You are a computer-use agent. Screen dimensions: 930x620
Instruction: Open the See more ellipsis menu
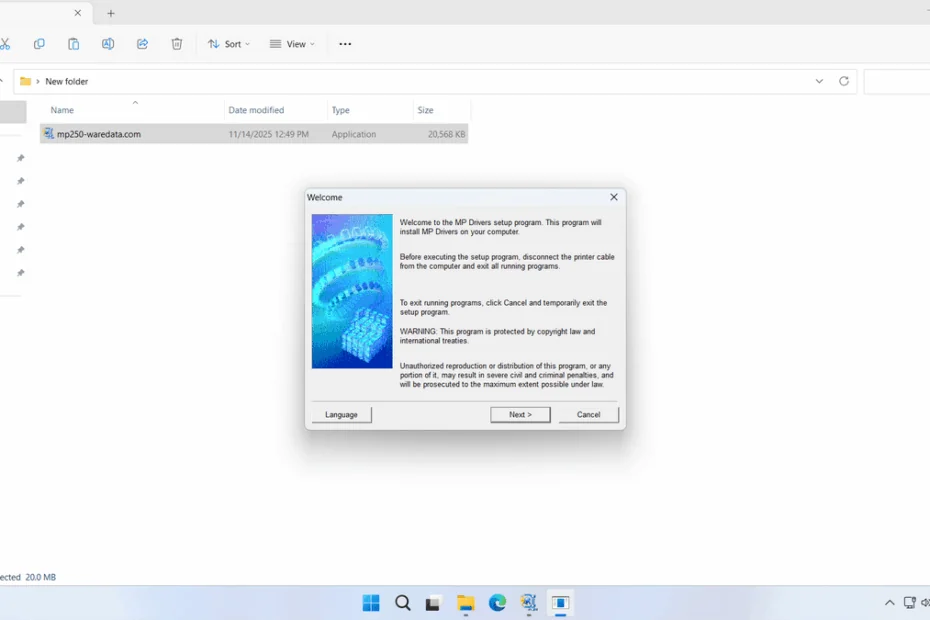click(x=345, y=44)
